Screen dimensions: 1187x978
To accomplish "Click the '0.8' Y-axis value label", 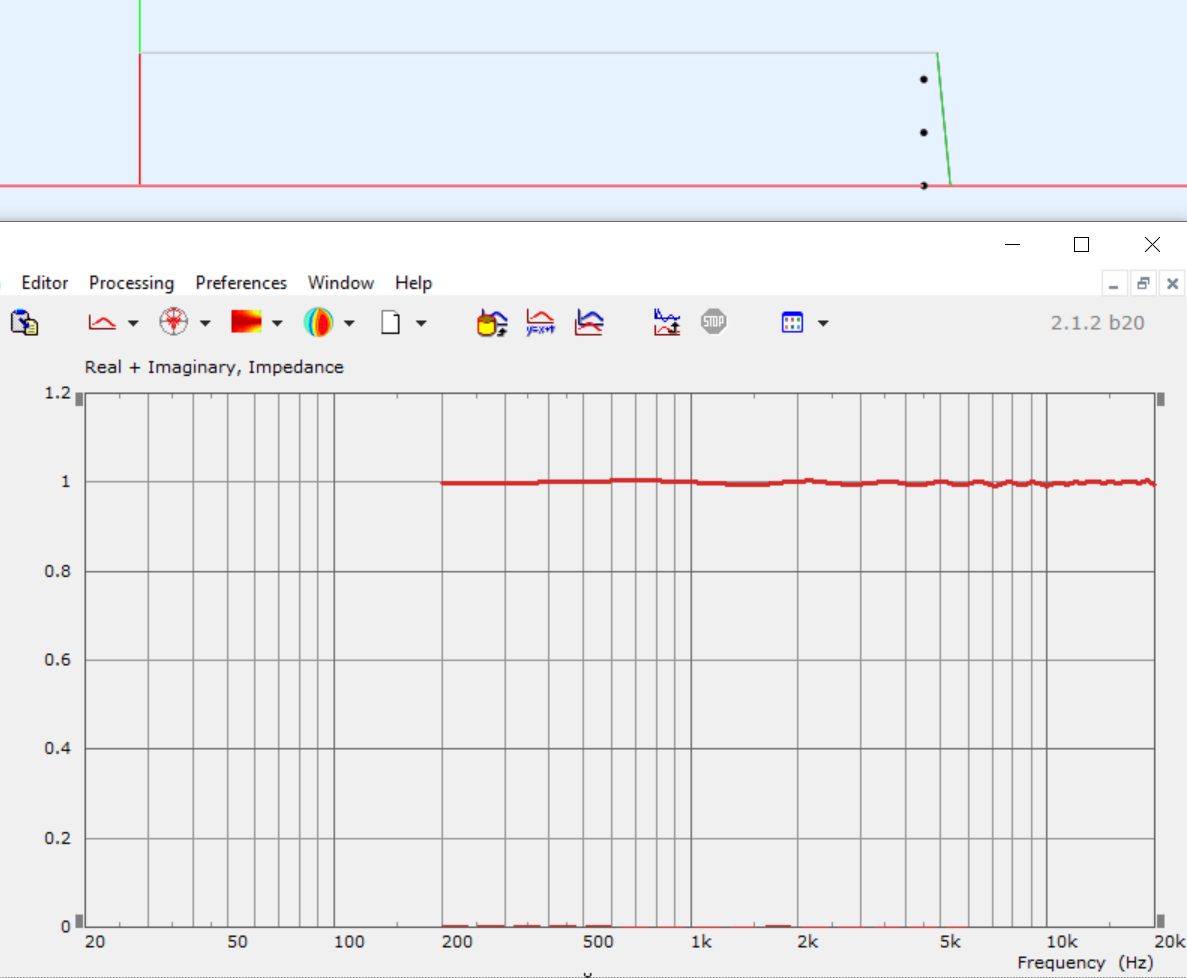I will [58, 572].
